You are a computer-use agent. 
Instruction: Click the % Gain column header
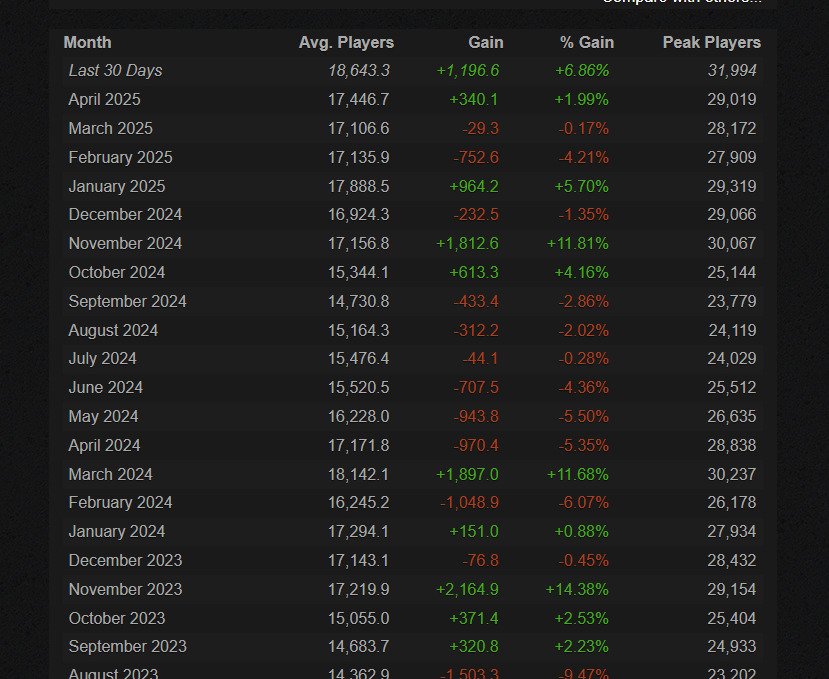585,42
